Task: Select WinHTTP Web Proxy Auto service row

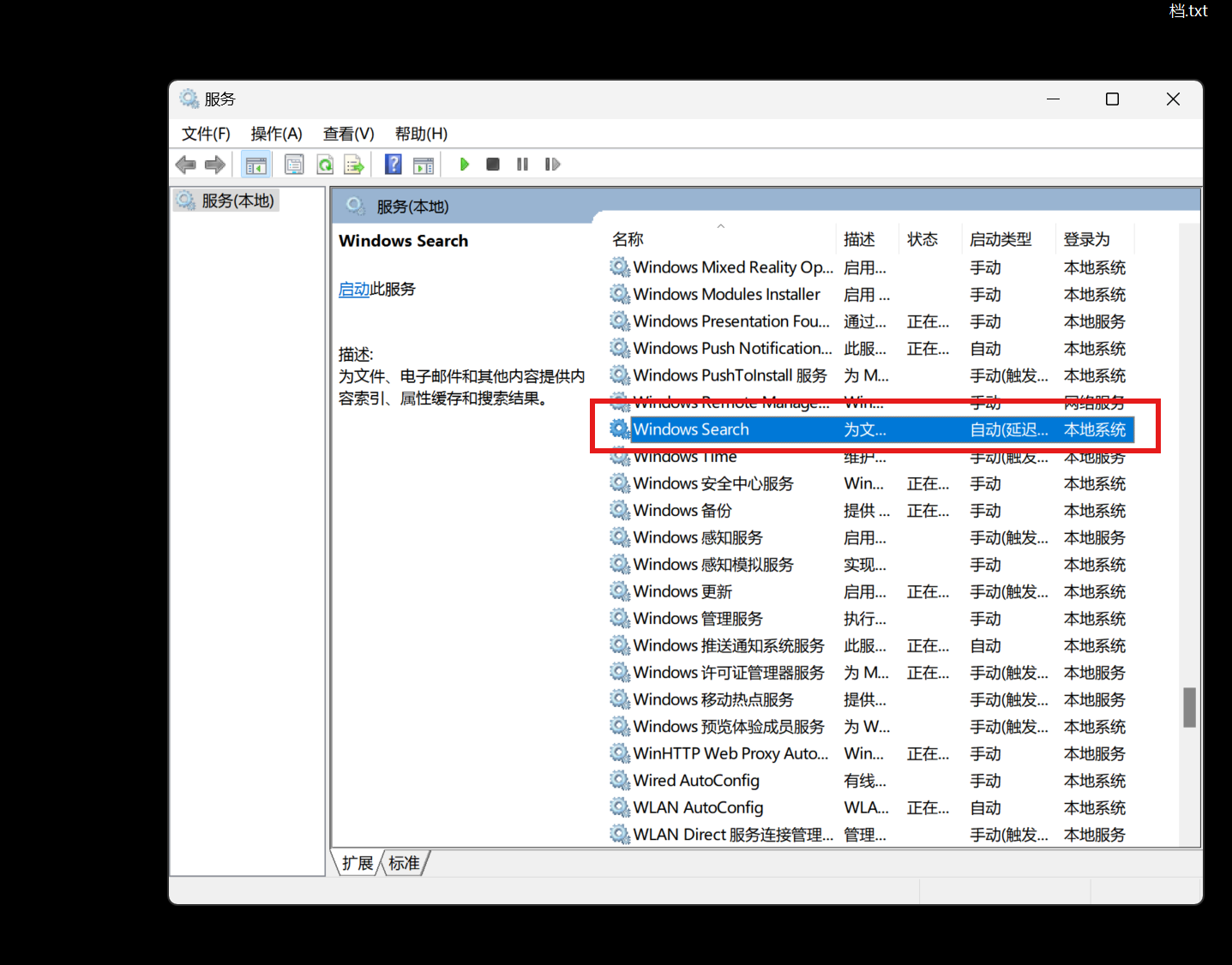Action: 870,753
